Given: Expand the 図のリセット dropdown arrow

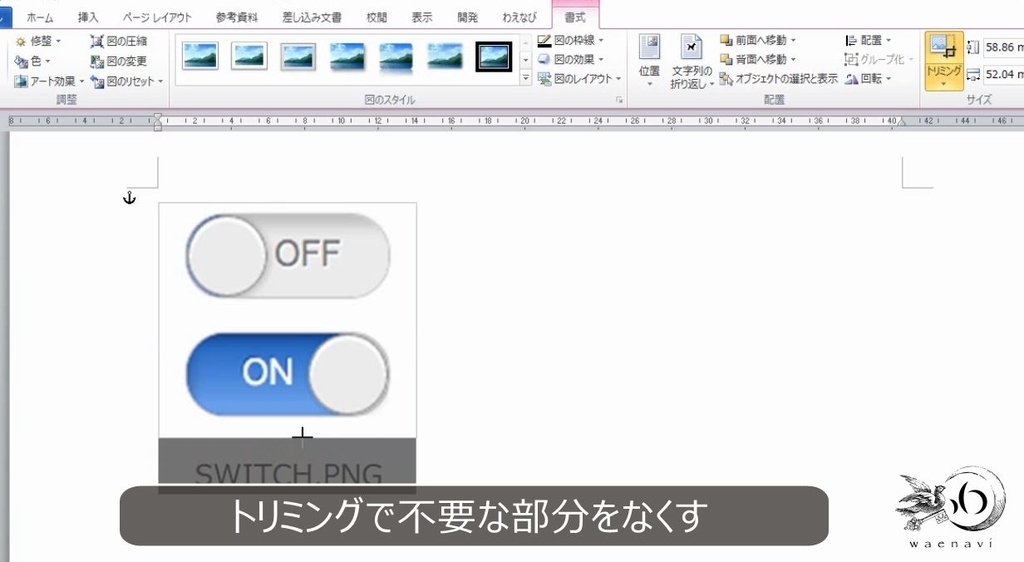Looking at the screenshot, I should tap(161, 82).
